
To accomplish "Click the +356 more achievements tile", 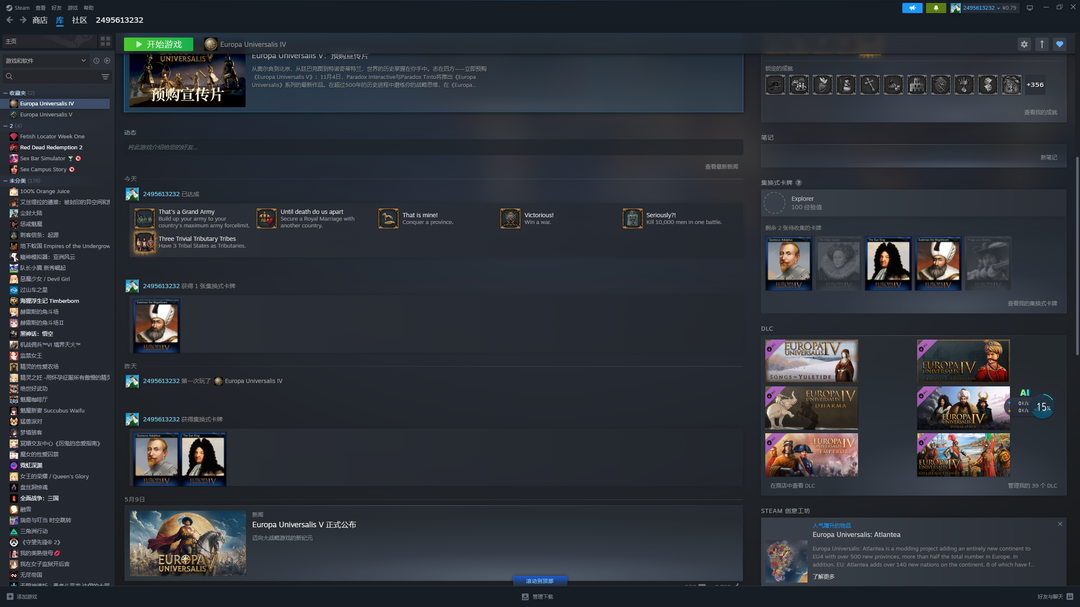I will click(x=1035, y=85).
